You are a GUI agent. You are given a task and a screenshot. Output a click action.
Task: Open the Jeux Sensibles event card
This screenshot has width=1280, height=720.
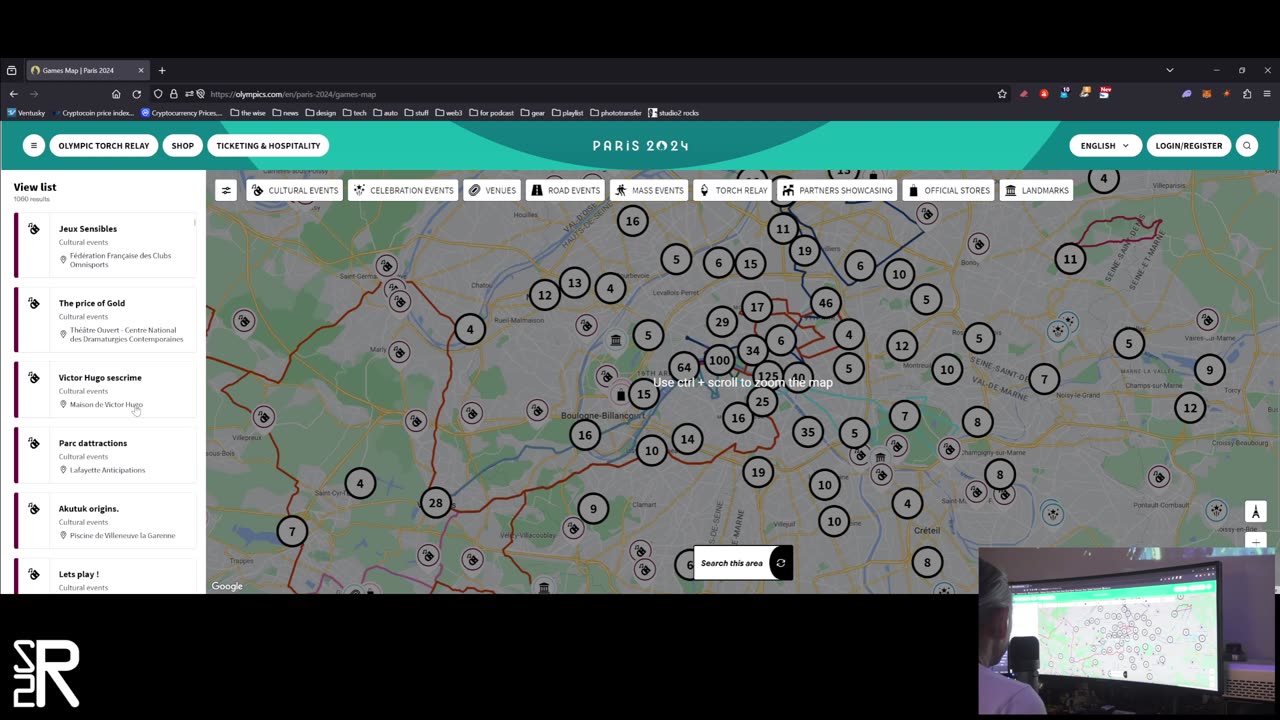click(x=105, y=246)
